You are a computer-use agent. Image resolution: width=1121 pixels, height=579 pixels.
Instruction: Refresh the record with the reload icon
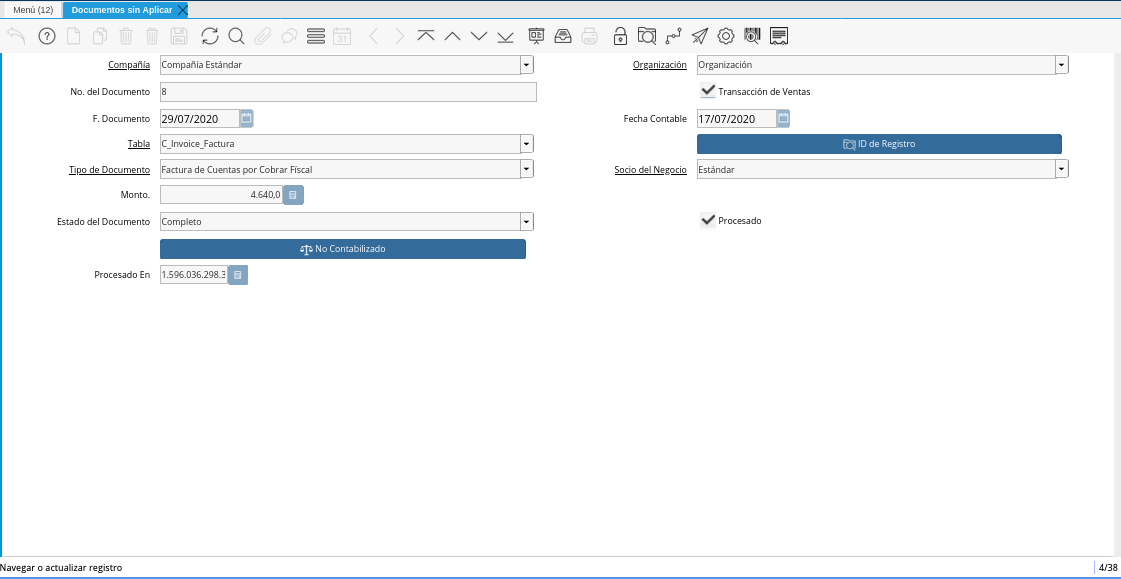[x=209, y=36]
